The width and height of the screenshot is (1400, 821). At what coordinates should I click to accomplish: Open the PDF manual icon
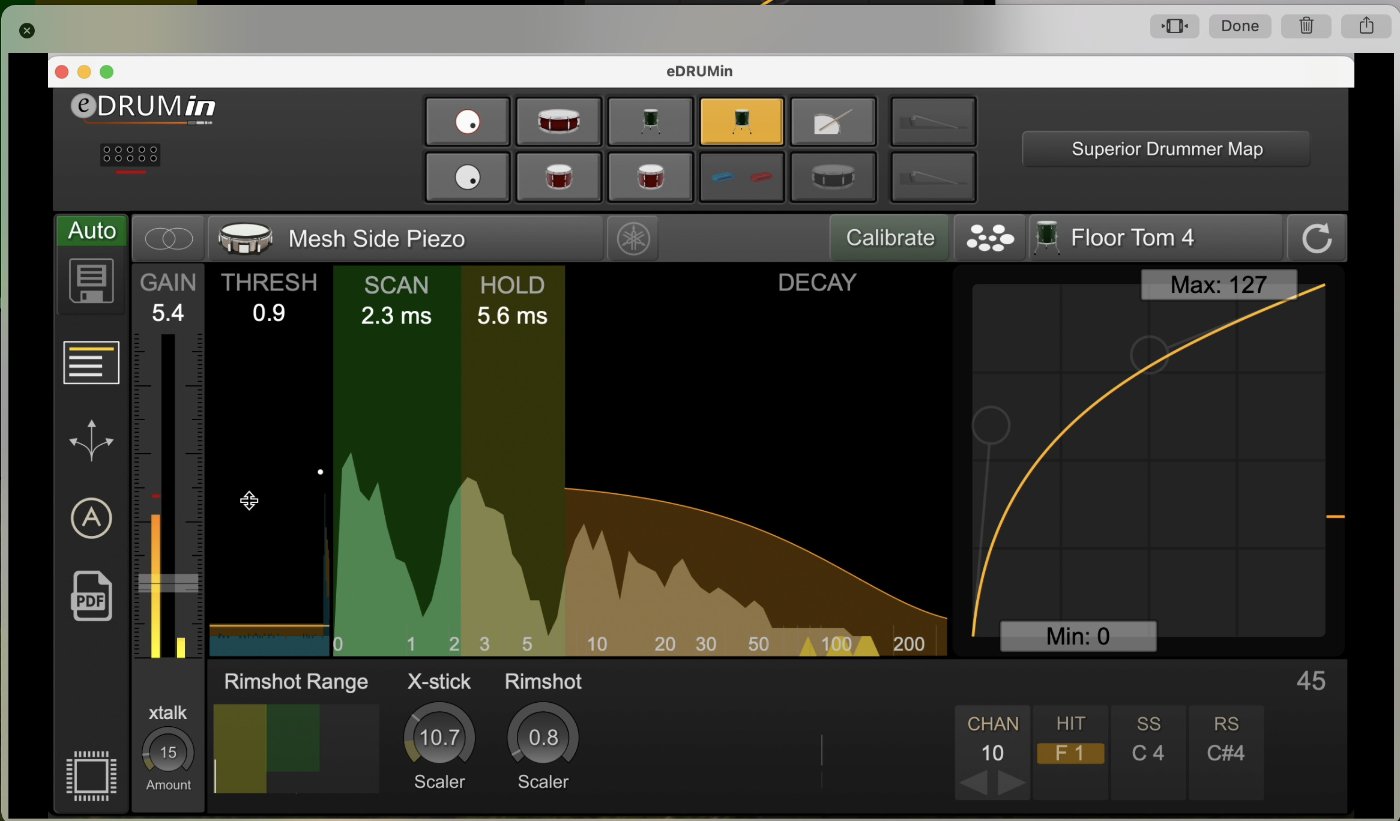click(x=91, y=596)
